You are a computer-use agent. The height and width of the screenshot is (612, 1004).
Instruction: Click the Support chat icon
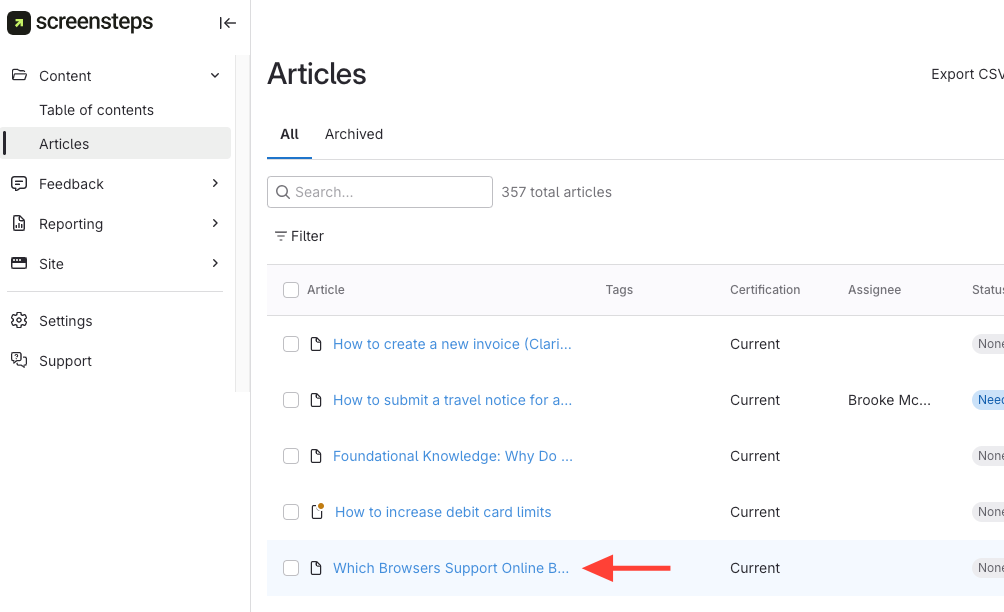19,361
